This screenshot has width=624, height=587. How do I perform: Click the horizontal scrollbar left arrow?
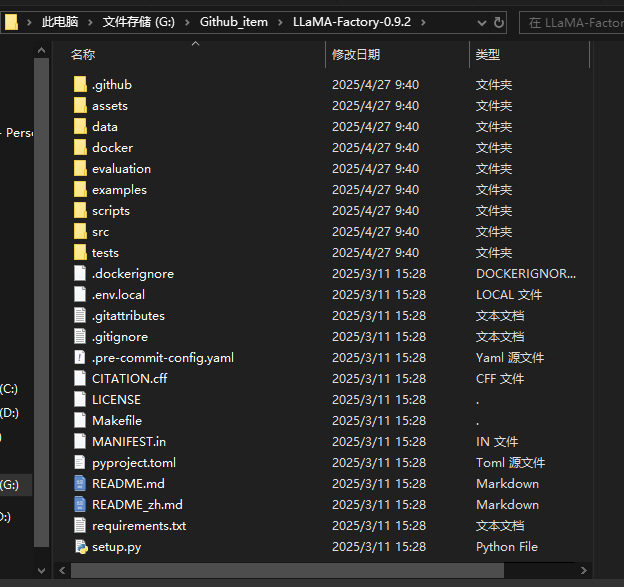(62, 570)
